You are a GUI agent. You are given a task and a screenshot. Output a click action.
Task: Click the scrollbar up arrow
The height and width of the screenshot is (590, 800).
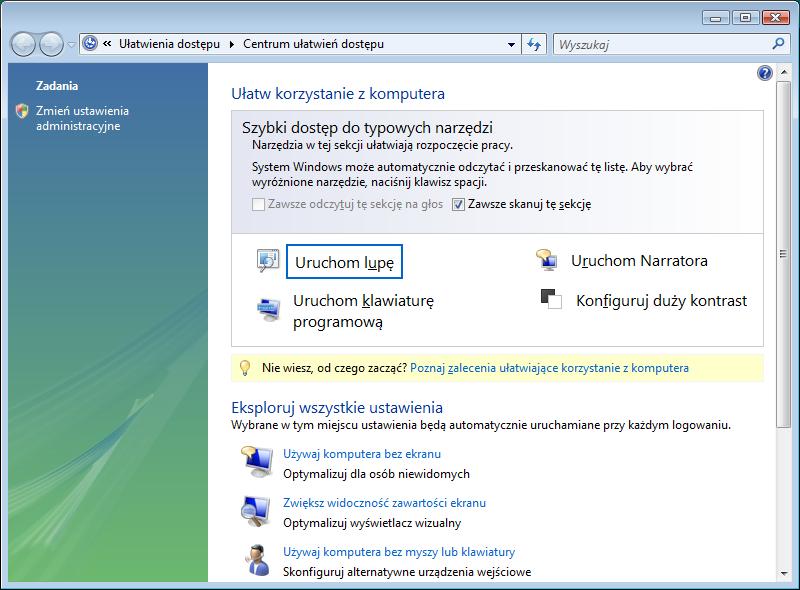784,72
